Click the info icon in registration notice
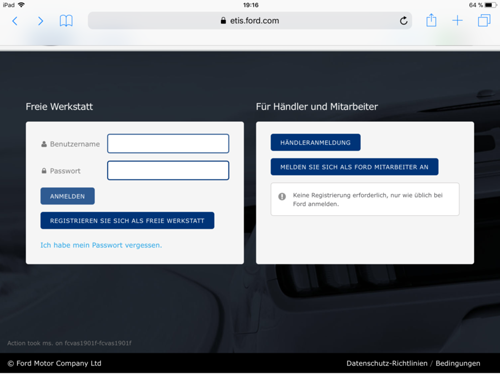This screenshot has height=375, width=500. [282, 196]
